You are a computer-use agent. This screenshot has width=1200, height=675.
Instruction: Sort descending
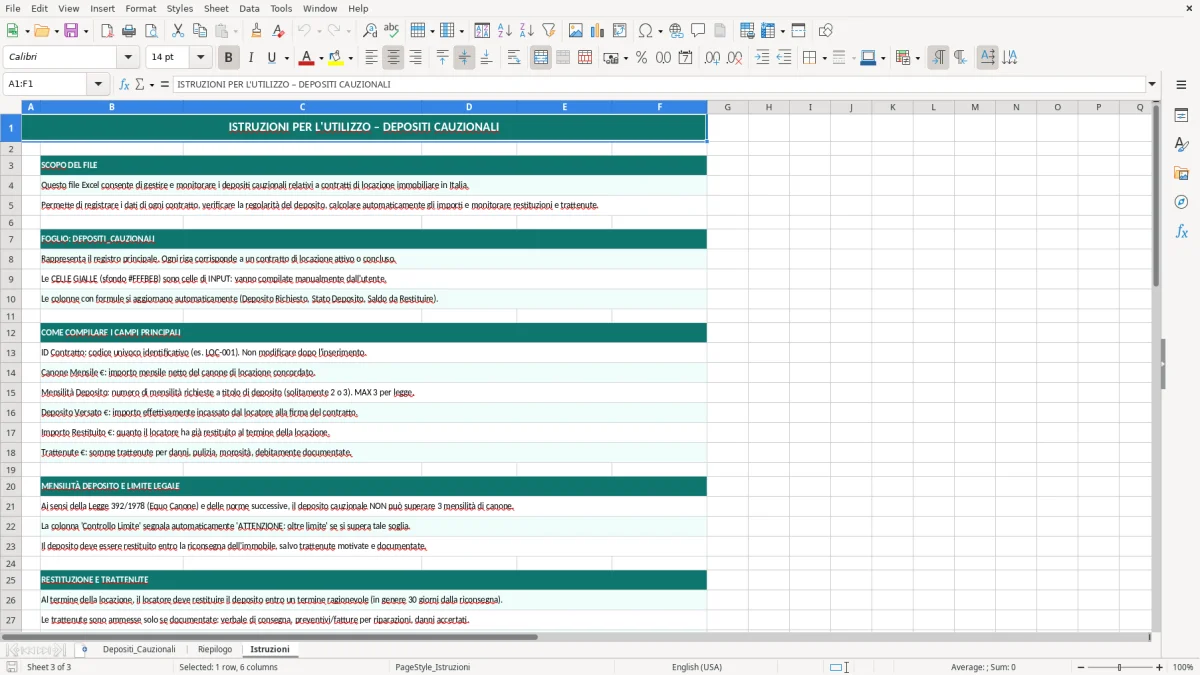coord(526,31)
